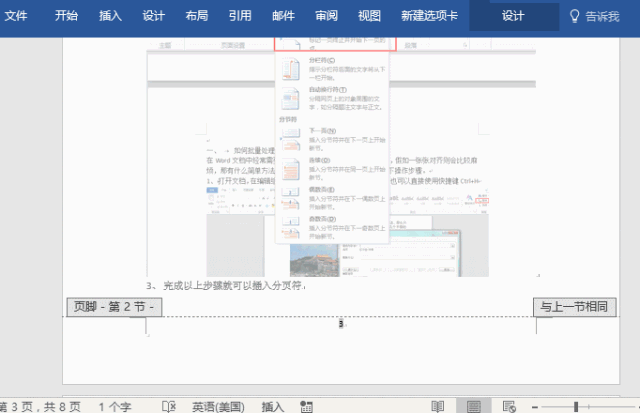Click the 英语(美国) language indicator
The image size is (640, 413).
[218, 407]
